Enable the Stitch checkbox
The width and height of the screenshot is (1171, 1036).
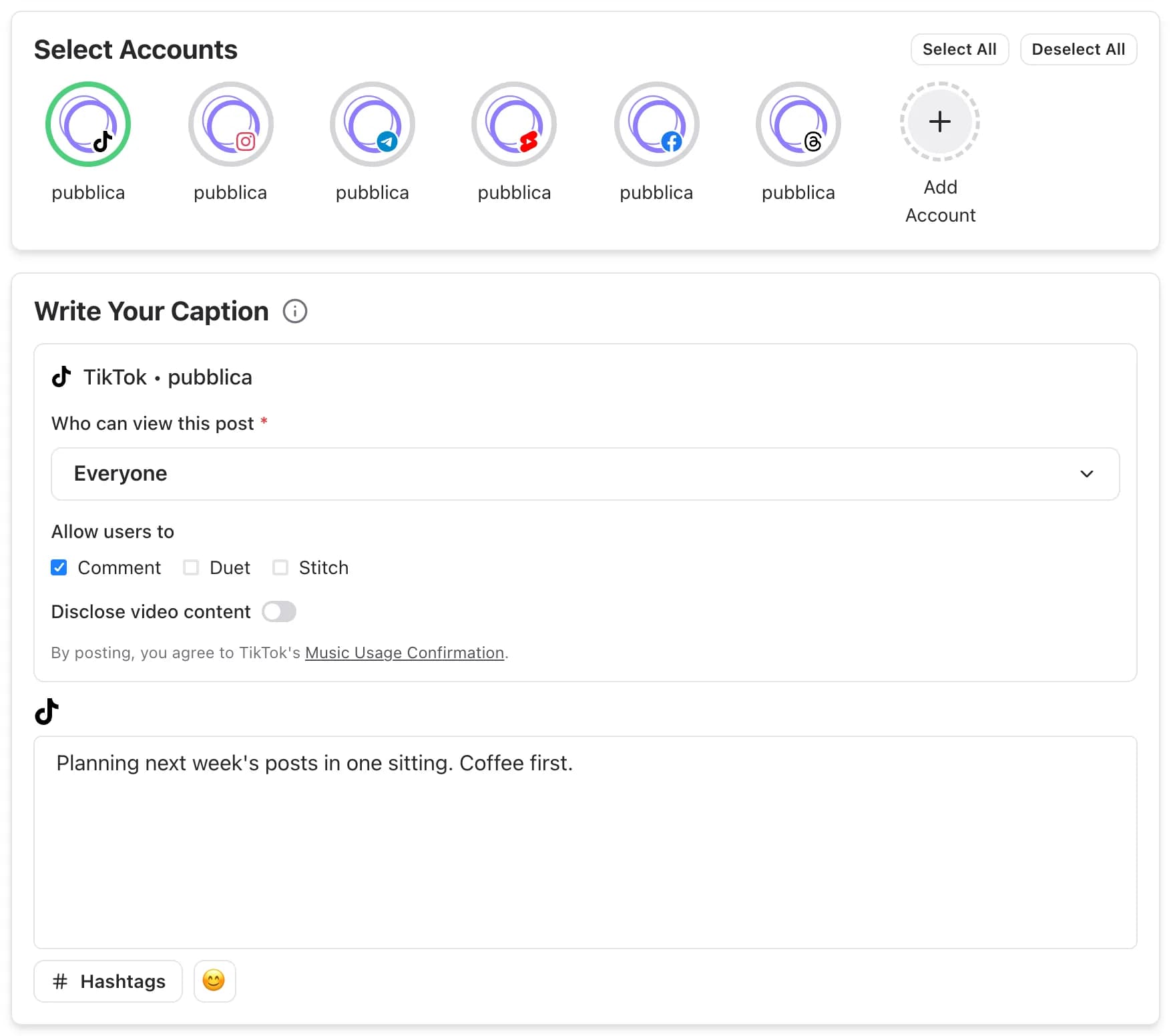click(x=280, y=567)
